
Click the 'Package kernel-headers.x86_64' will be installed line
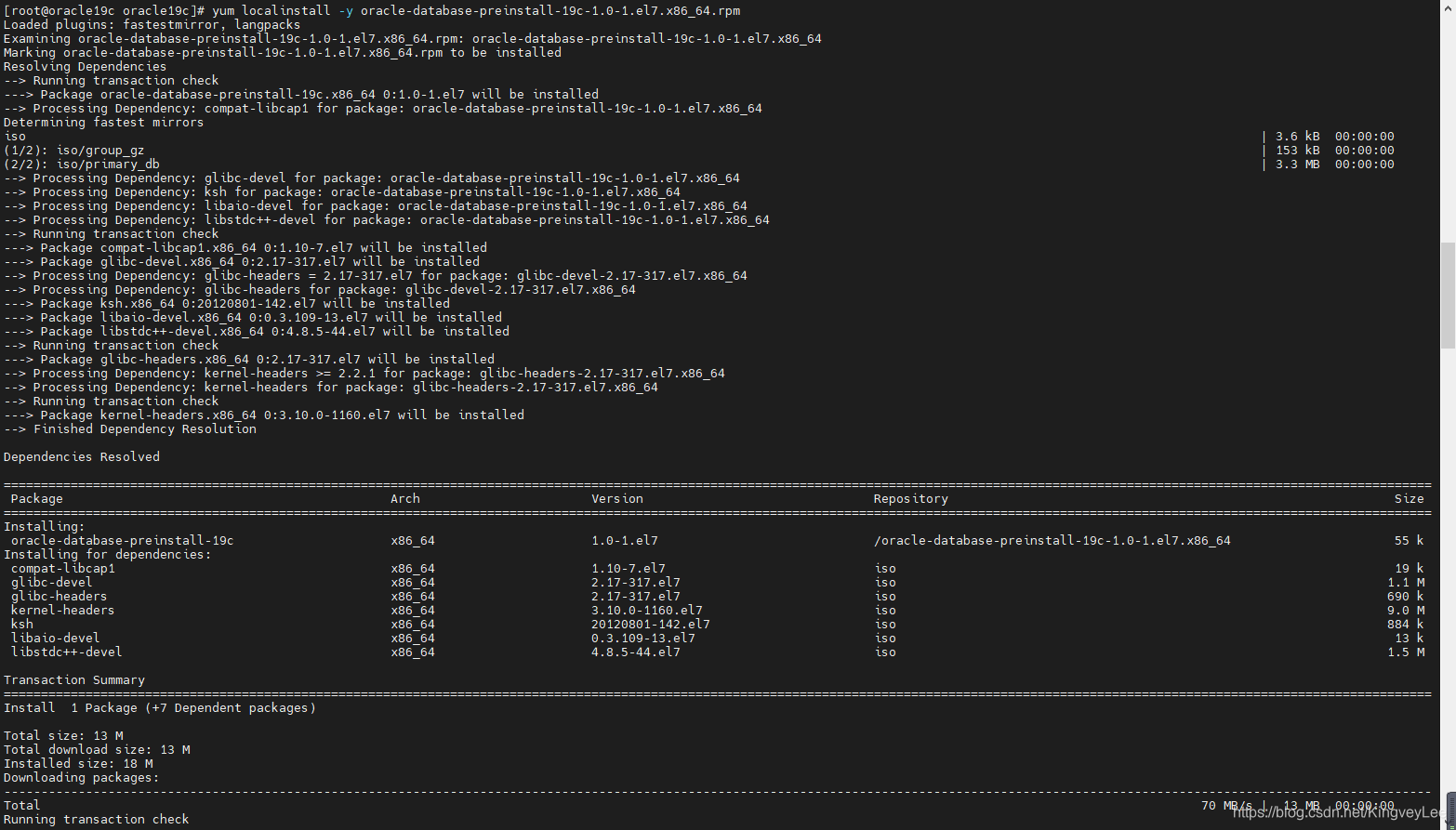pyautogui.click(x=263, y=415)
